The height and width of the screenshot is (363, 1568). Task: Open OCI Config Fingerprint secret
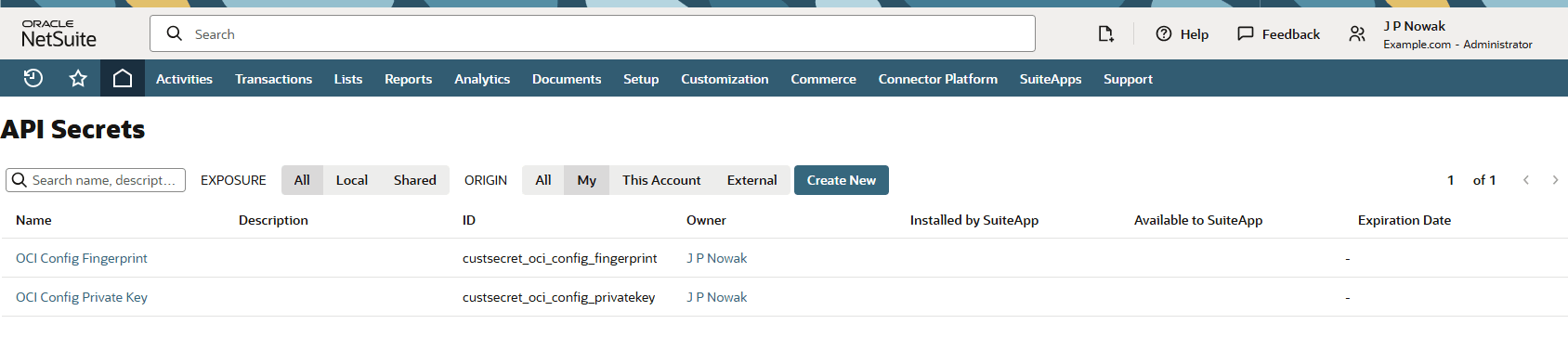coord(82,258)
